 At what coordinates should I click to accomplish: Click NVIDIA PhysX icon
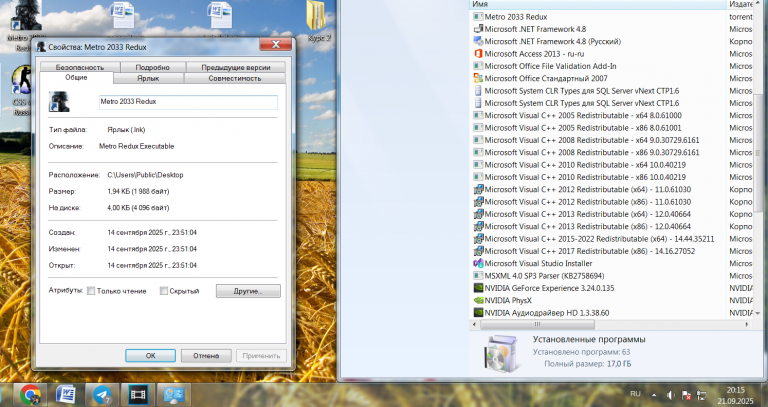tap(478, 300)
